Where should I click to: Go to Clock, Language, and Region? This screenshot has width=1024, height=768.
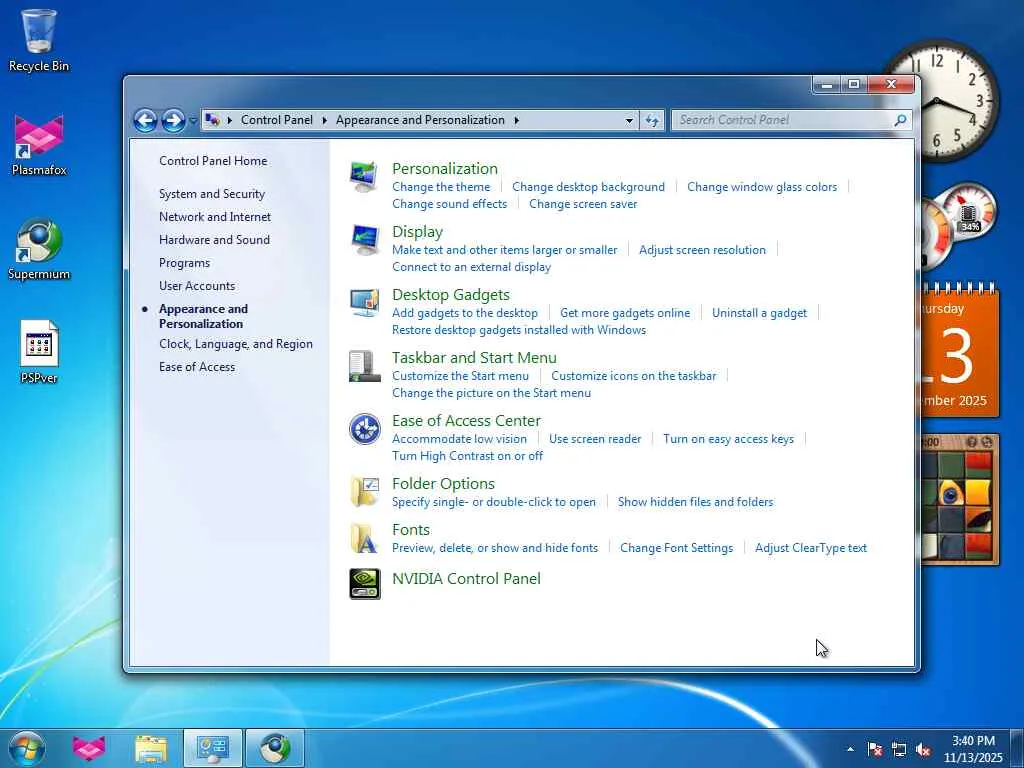coord(236,344)
